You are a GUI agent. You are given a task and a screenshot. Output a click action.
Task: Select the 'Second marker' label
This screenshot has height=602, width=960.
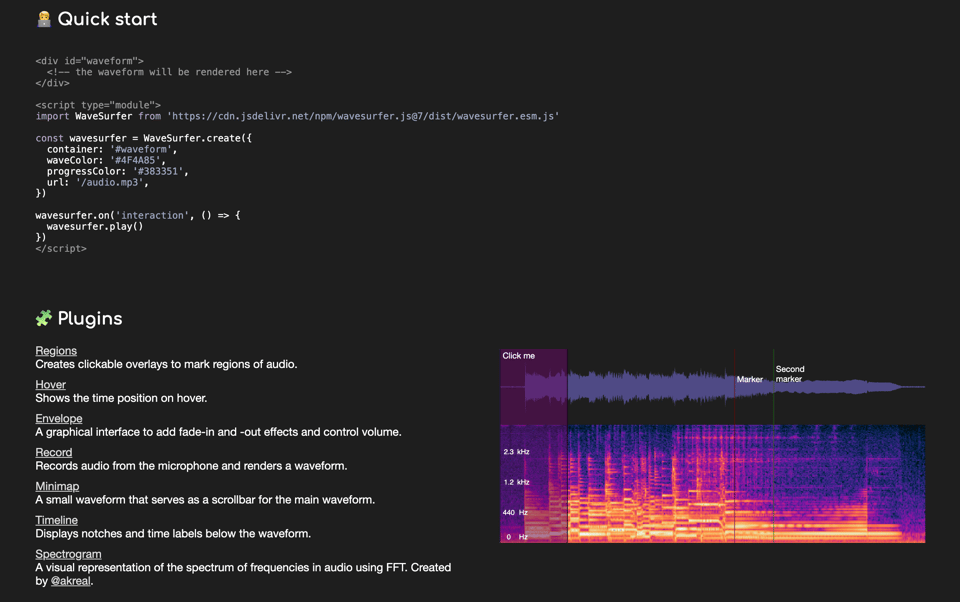pos(789,374)
